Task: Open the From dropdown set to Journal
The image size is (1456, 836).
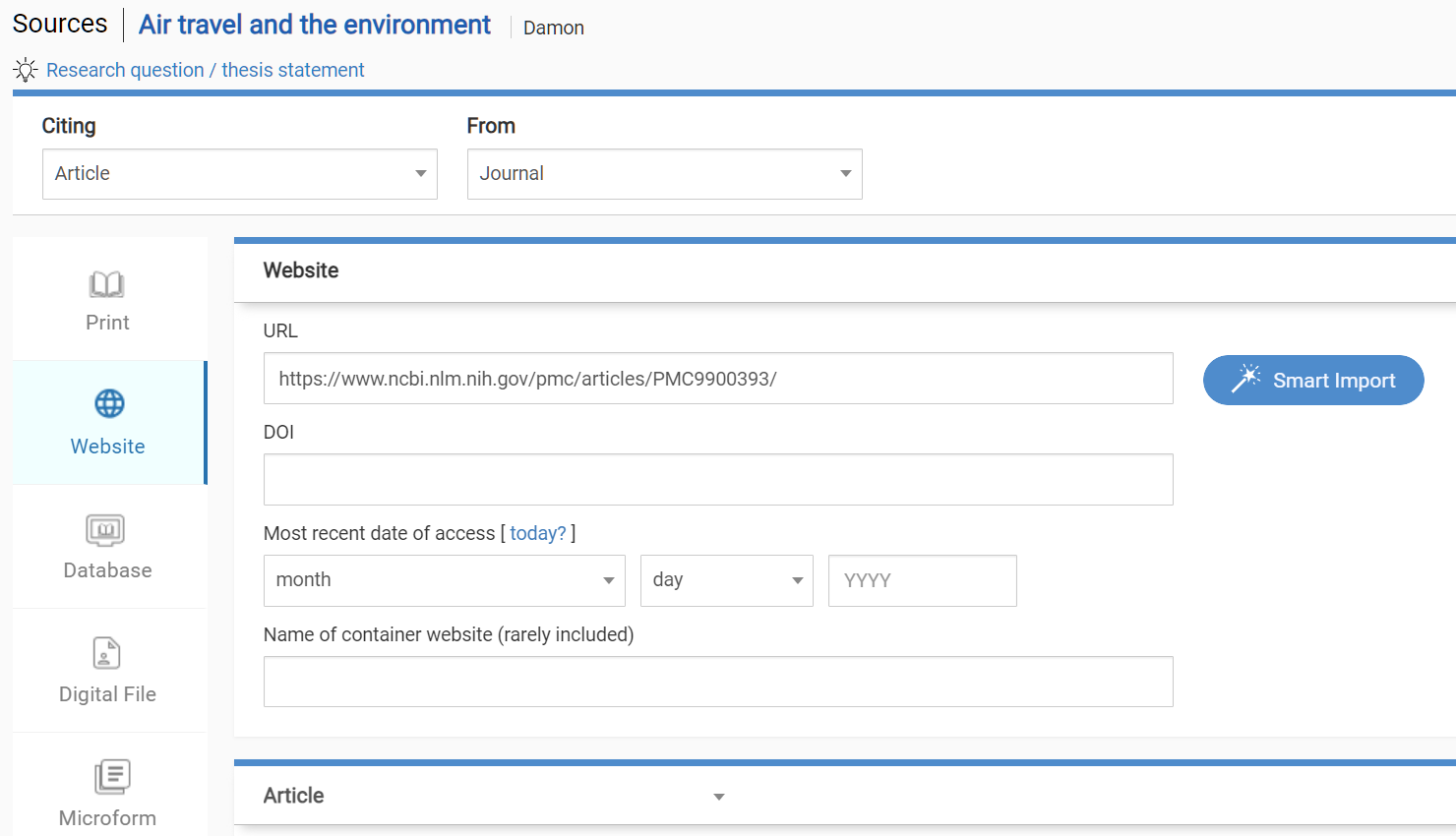Action: [x=664, y=174]
